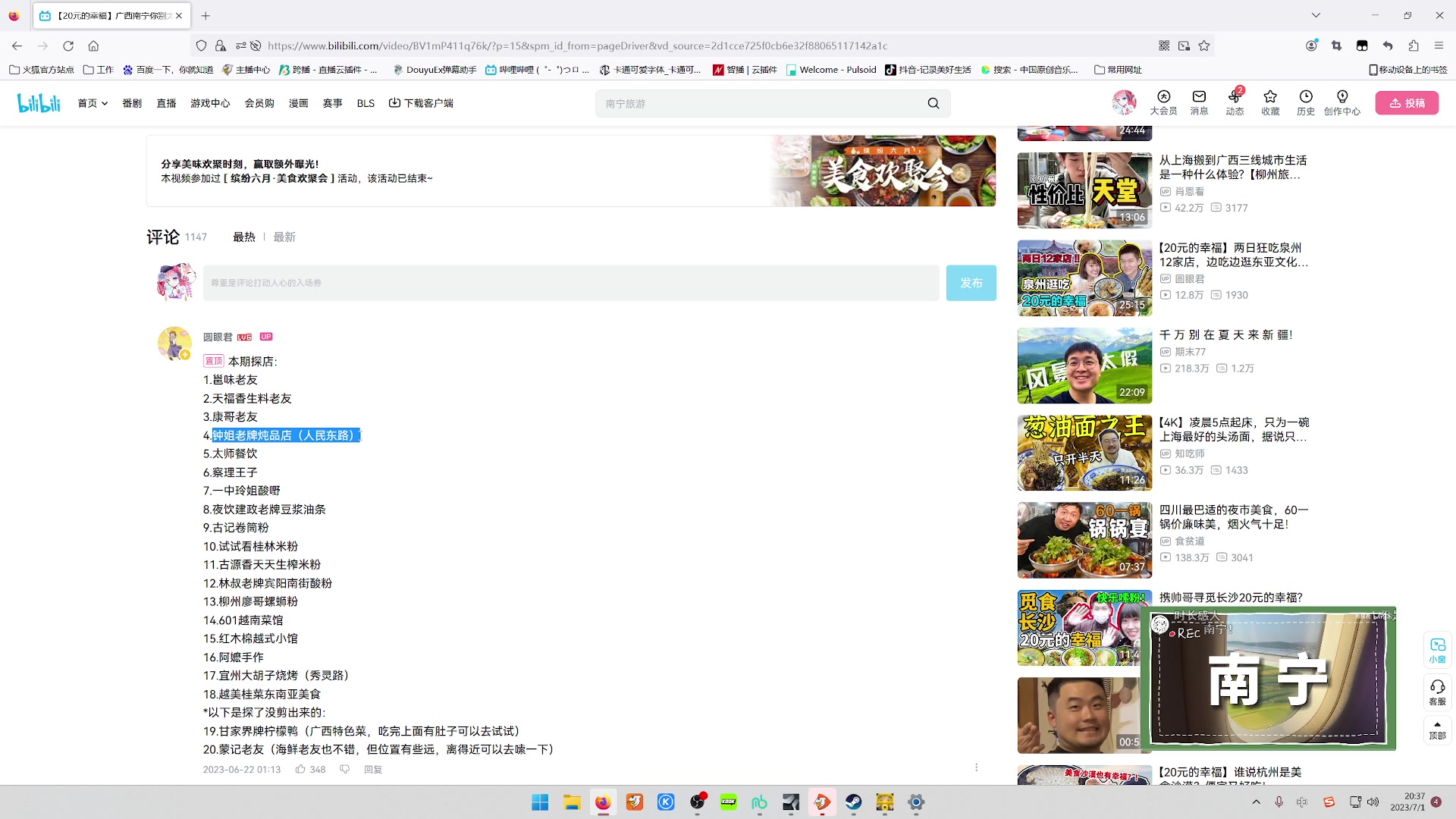Open the comment's three-dot menu
This screenshot has width=1456, height=819.
pyautogui.click(x=976, y=767)
